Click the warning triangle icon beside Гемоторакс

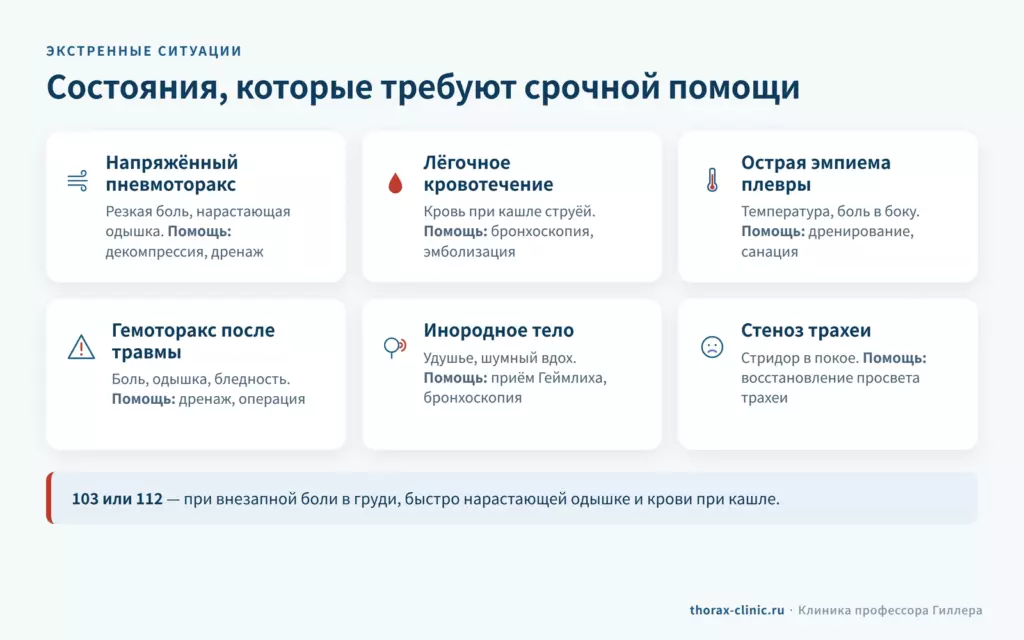(x=81, y=347)
